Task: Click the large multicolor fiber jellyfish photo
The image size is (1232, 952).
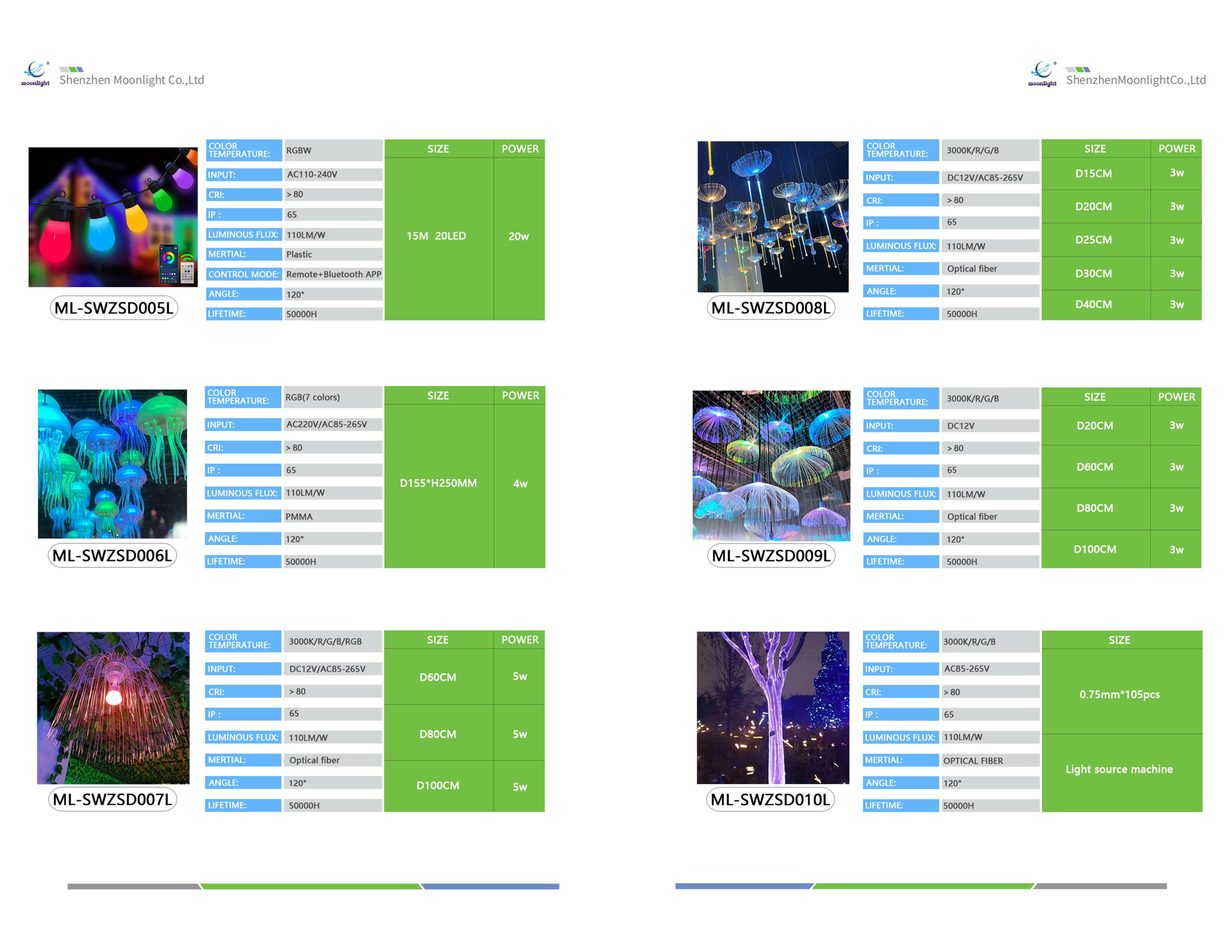Action: pyautogui.click(x=771, y=465)
